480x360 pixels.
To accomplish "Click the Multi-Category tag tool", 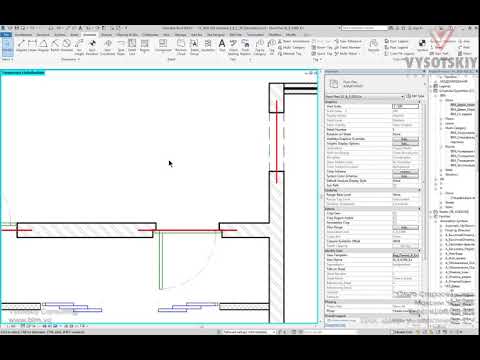I will pyautogui.click(x=291, y=47).
